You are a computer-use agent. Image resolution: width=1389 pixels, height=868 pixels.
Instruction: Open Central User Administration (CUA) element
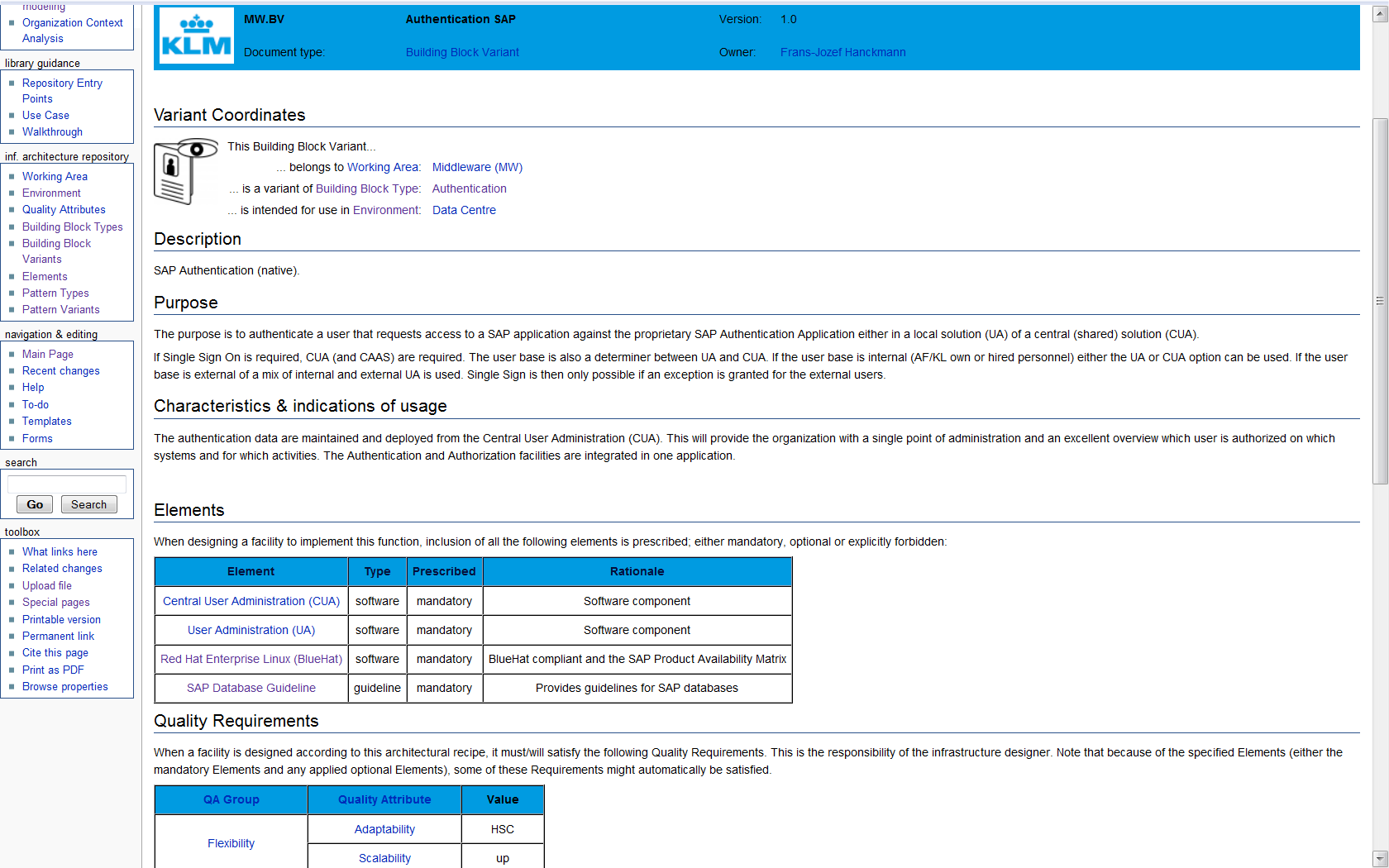coord(251,601)
